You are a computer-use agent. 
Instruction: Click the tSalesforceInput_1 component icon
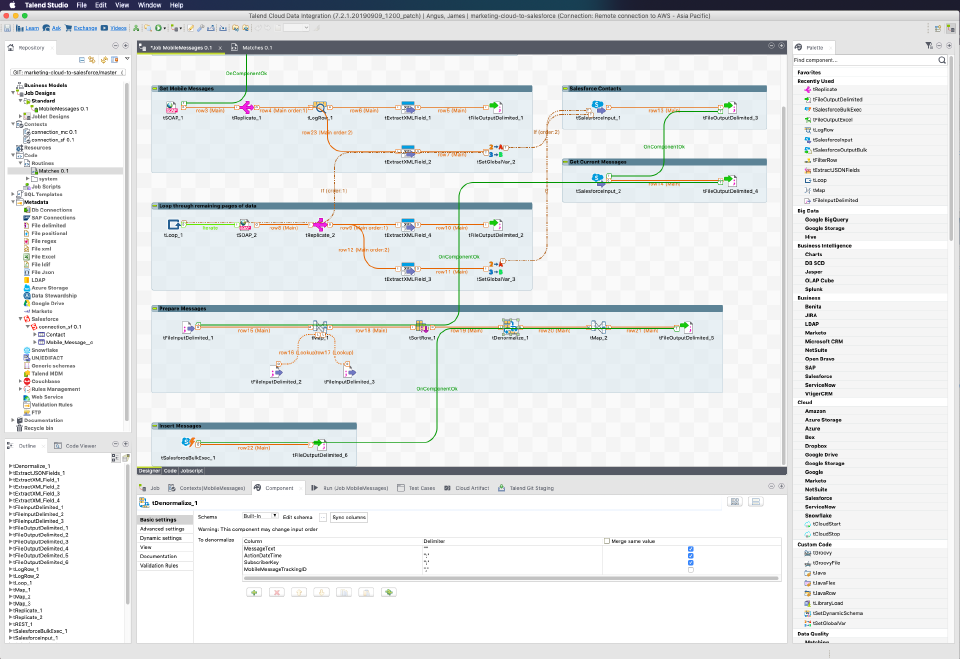(597, 108)
